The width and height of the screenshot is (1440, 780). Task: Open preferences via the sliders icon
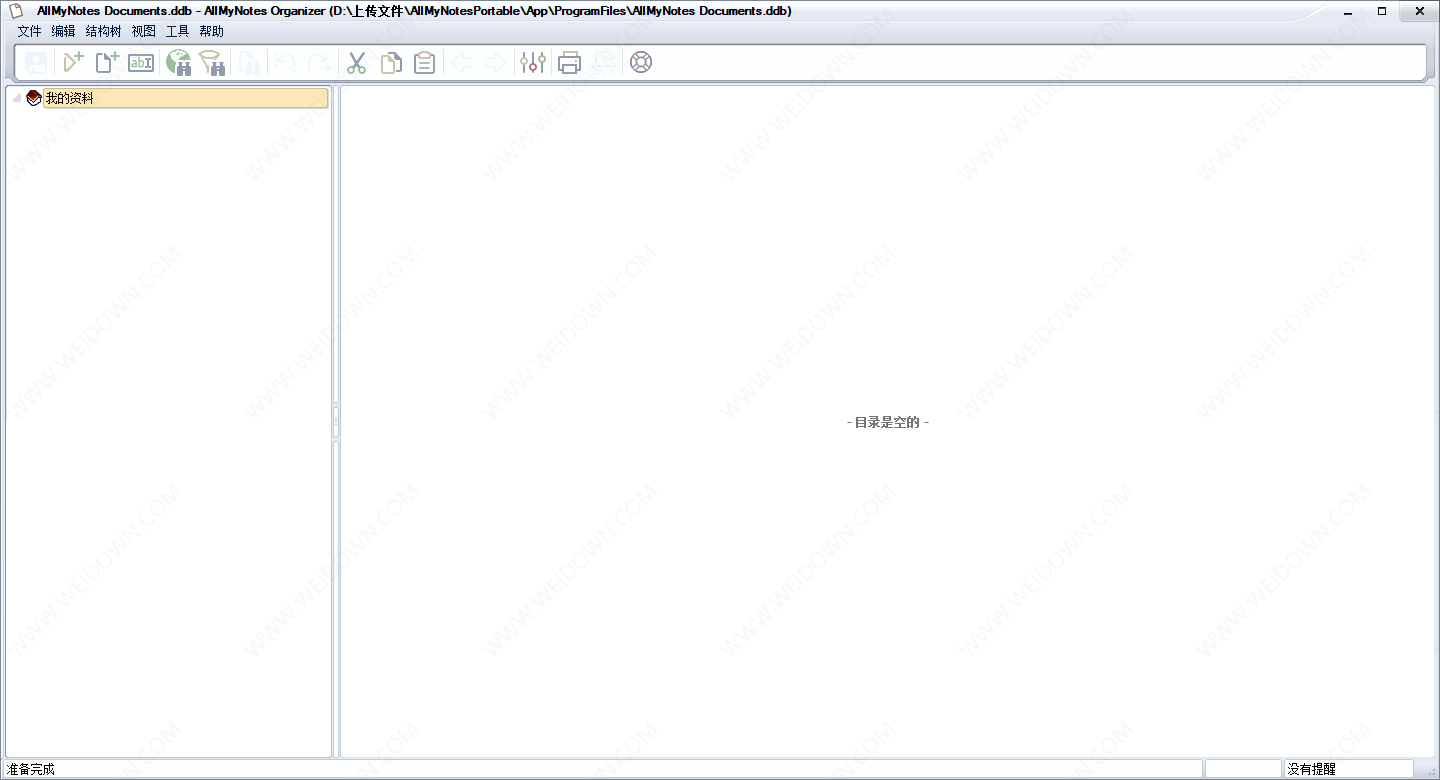533,63
